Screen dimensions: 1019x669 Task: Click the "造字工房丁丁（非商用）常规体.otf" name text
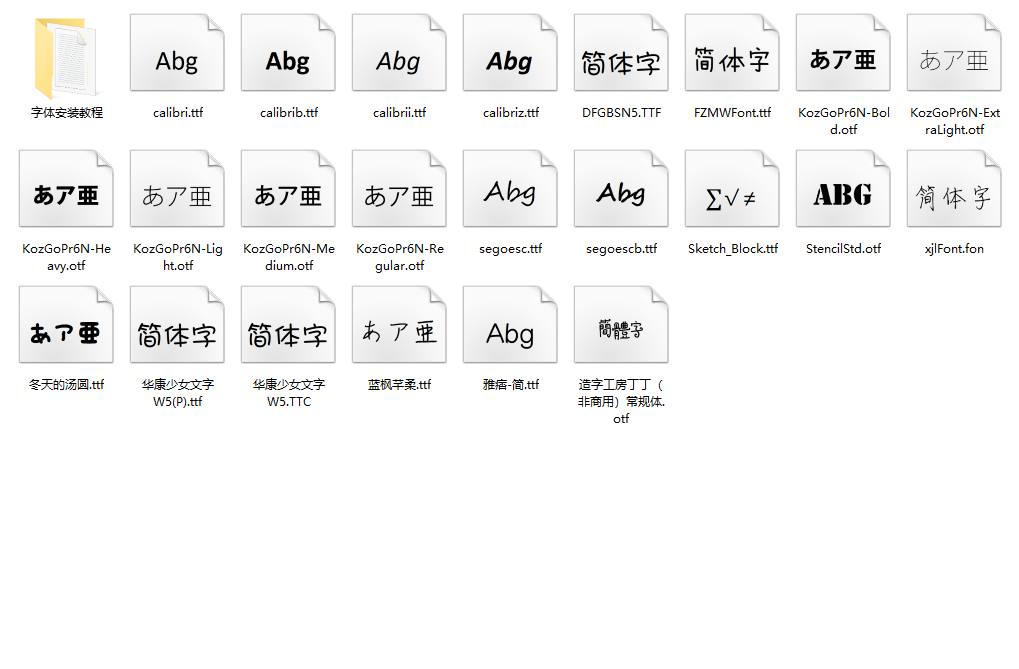[x=621, y=401]
